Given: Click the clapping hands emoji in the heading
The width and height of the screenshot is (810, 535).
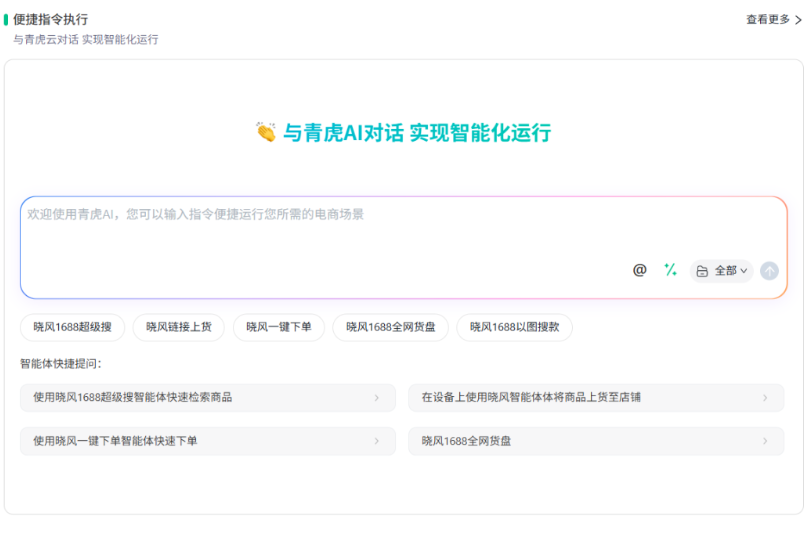Looking at the screenshot, I should pos(266,133).
